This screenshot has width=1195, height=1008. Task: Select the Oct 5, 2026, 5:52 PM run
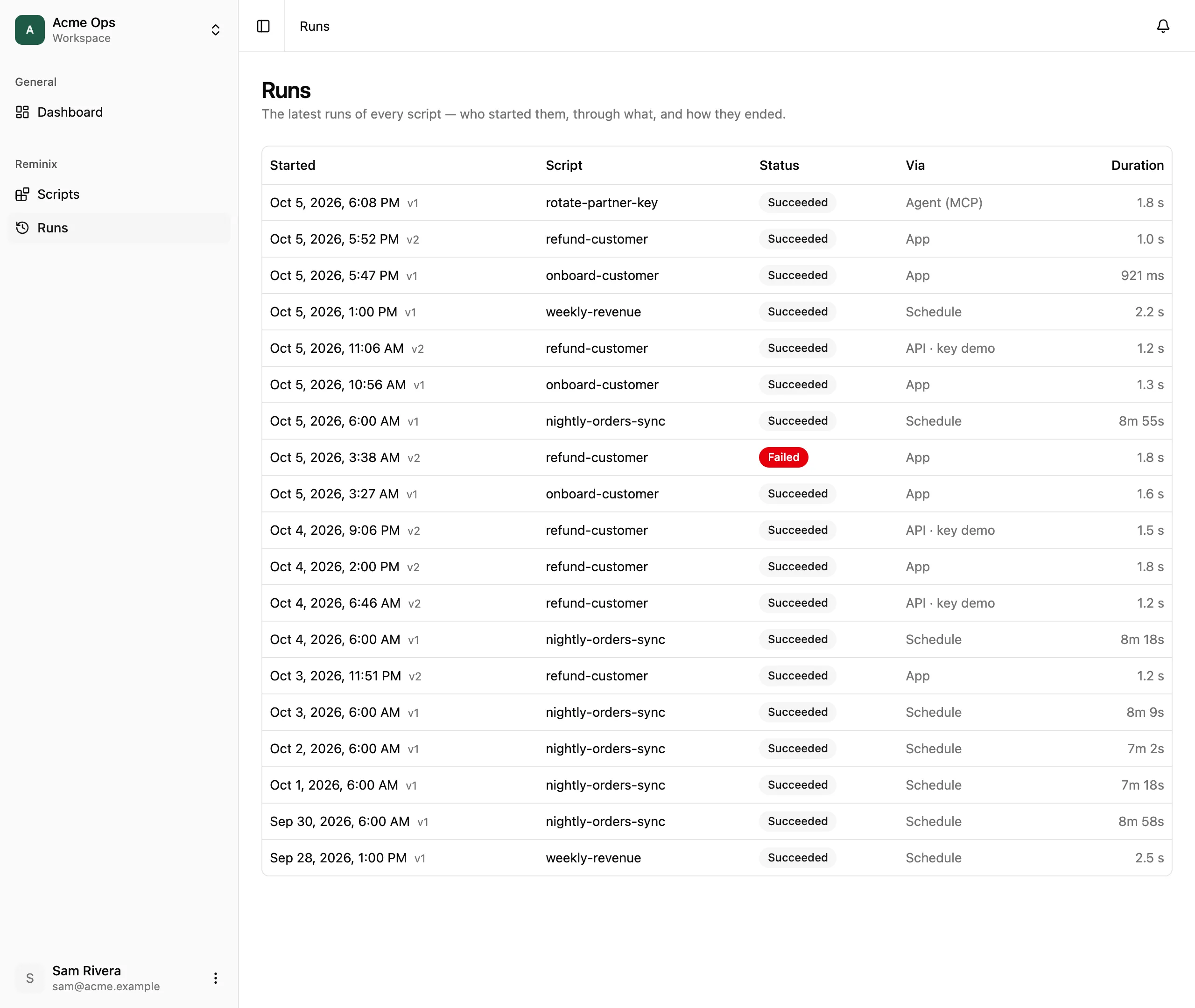pyautogui.click(x=717, y=239)
